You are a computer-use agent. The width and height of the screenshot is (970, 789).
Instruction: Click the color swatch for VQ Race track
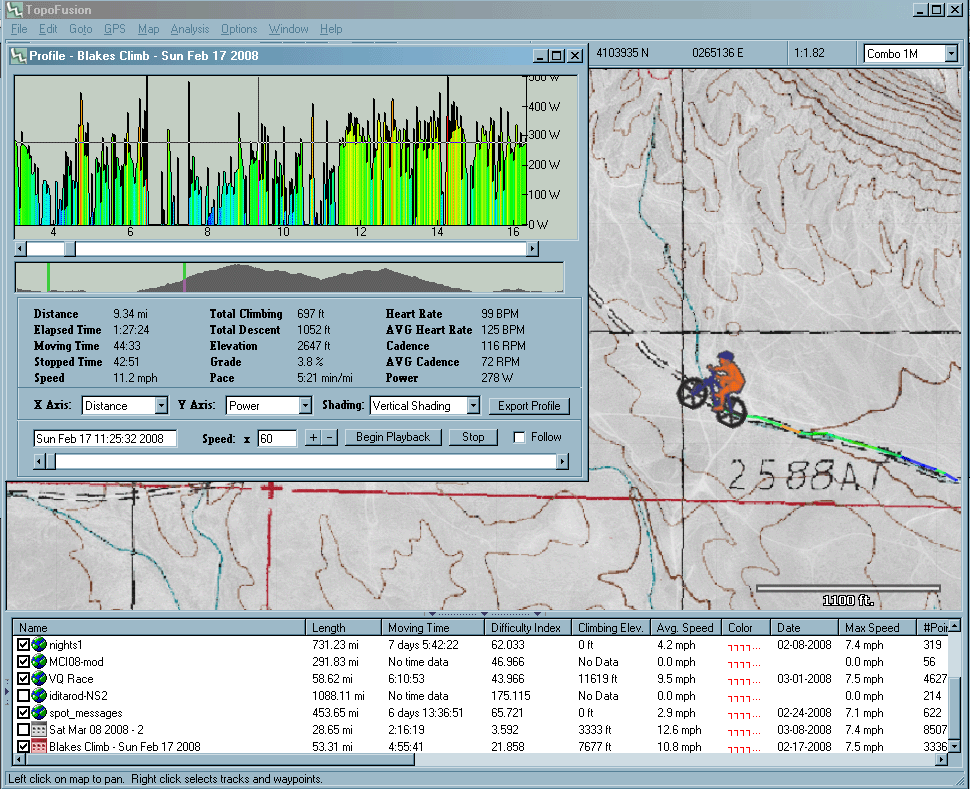[x=744, y=681]
